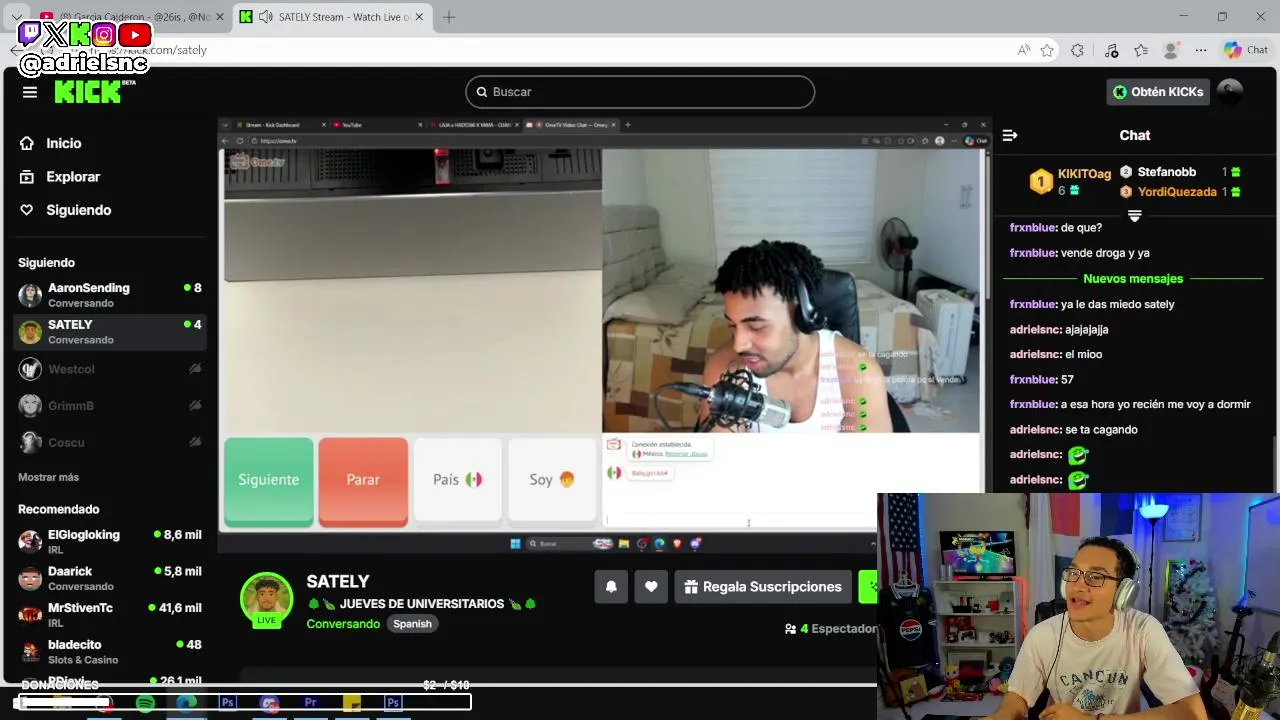Expand the list with Mostrar más
This screenshot has height=720, width=1280.
(48, 477)
